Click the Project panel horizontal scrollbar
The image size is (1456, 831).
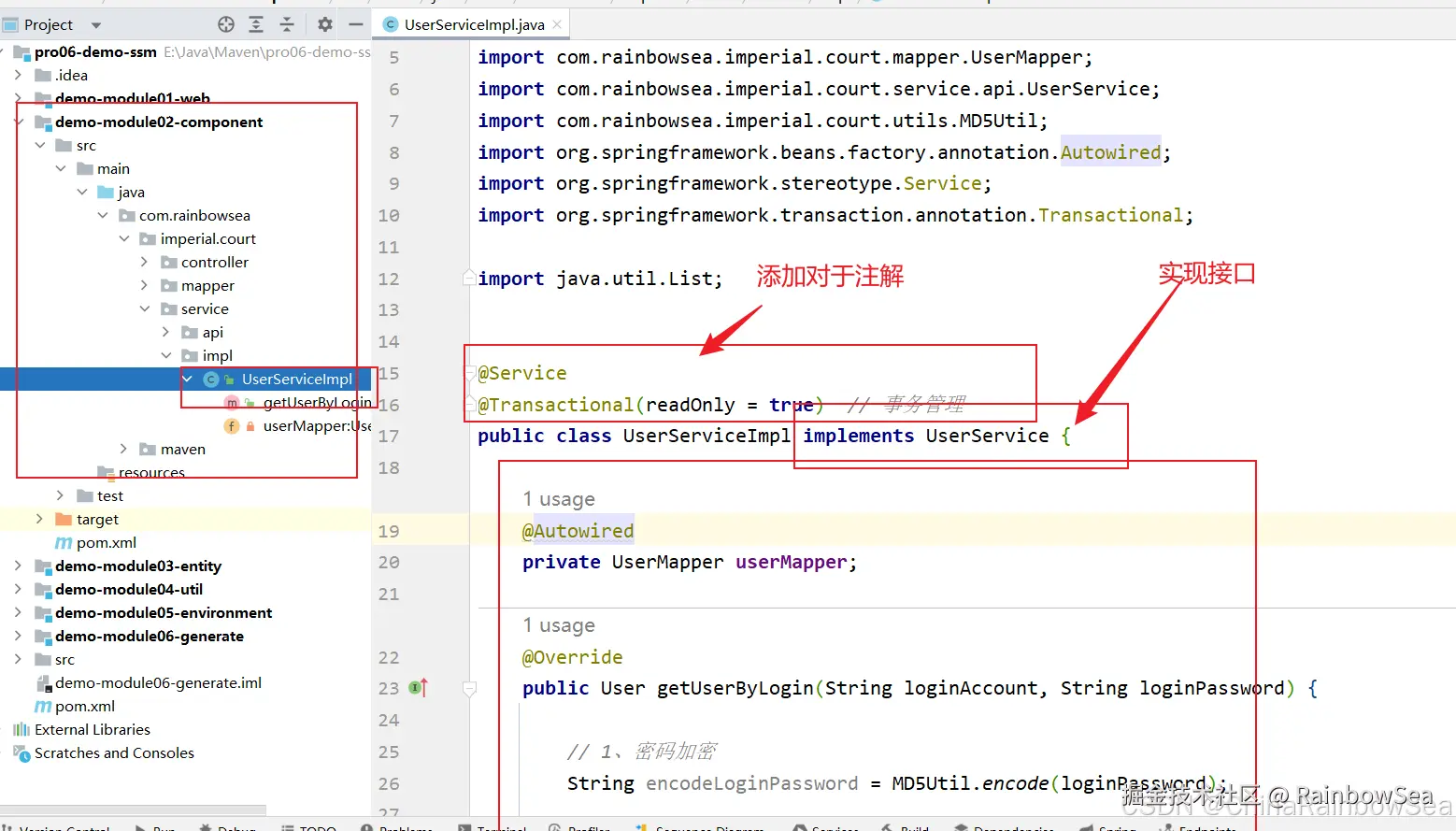click(133, 810)
